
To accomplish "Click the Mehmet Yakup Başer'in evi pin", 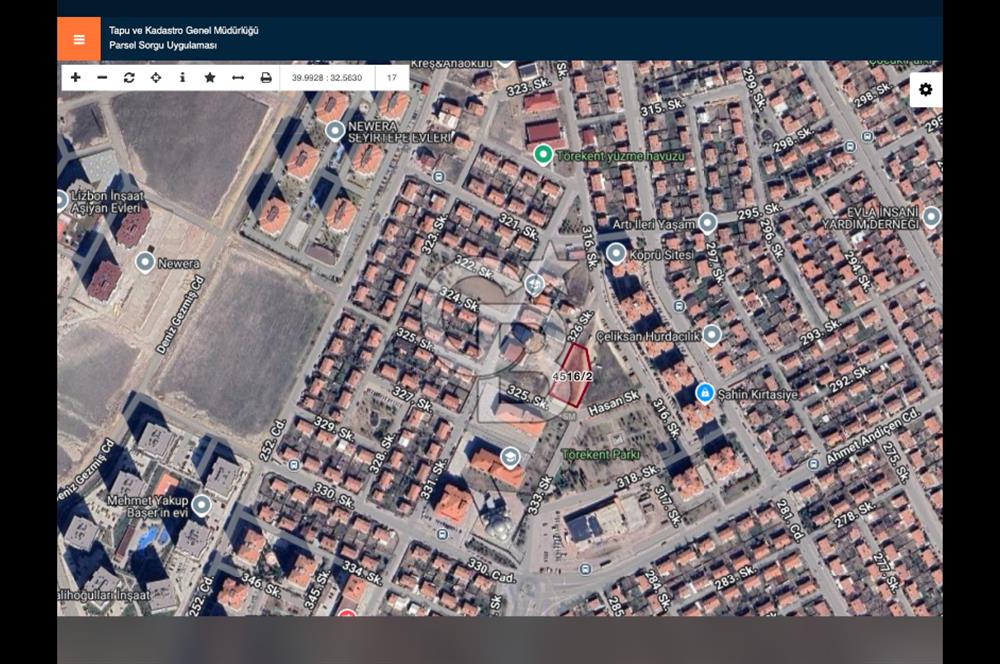I will click(202, 505).
